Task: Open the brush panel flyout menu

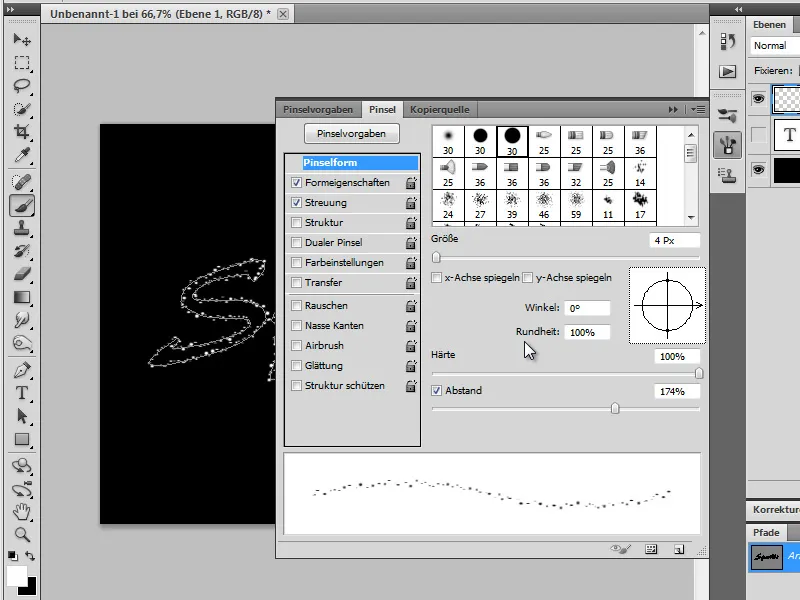Action: [698, 110]
